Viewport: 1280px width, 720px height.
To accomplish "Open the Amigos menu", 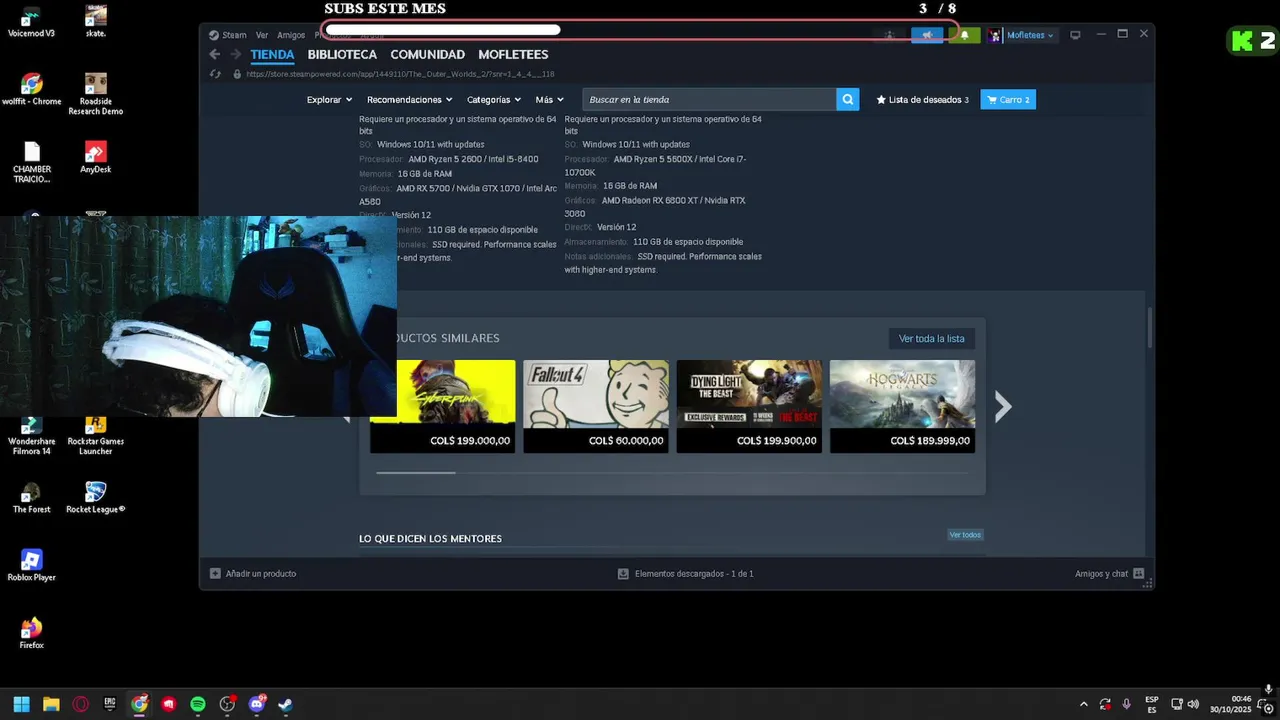I will [291, 35].
